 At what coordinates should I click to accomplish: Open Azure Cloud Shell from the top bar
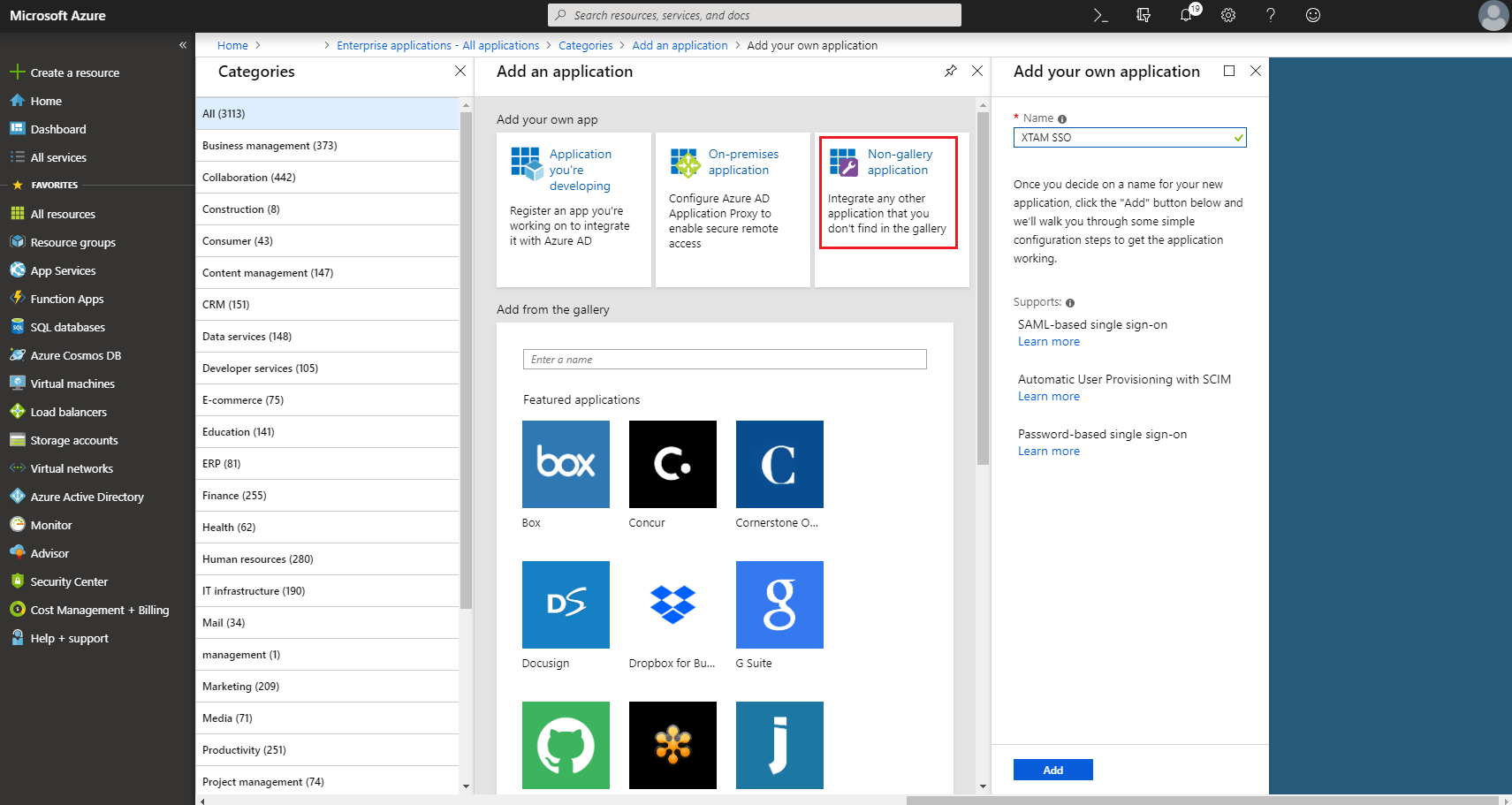(x=1098, y=15)
